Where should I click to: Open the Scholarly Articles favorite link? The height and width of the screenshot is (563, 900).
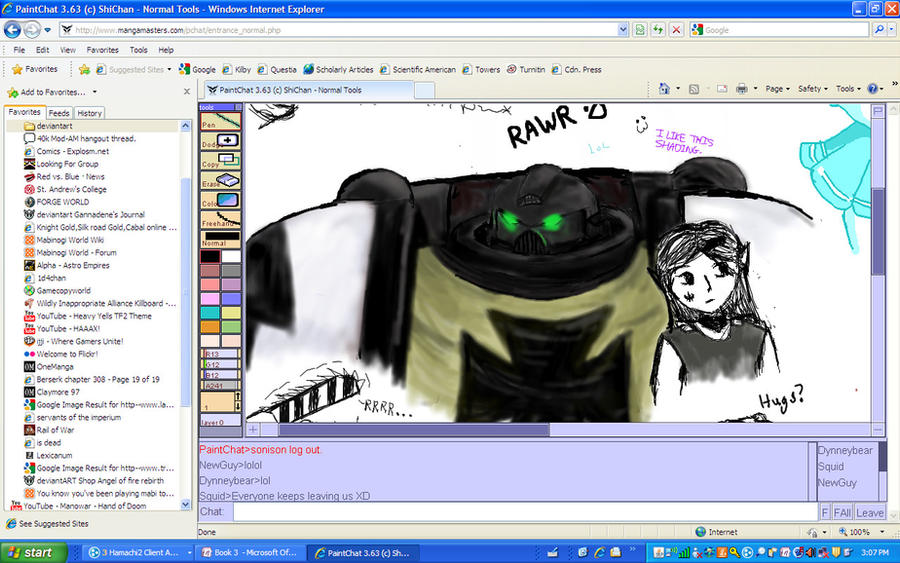[x=339, y=69]
